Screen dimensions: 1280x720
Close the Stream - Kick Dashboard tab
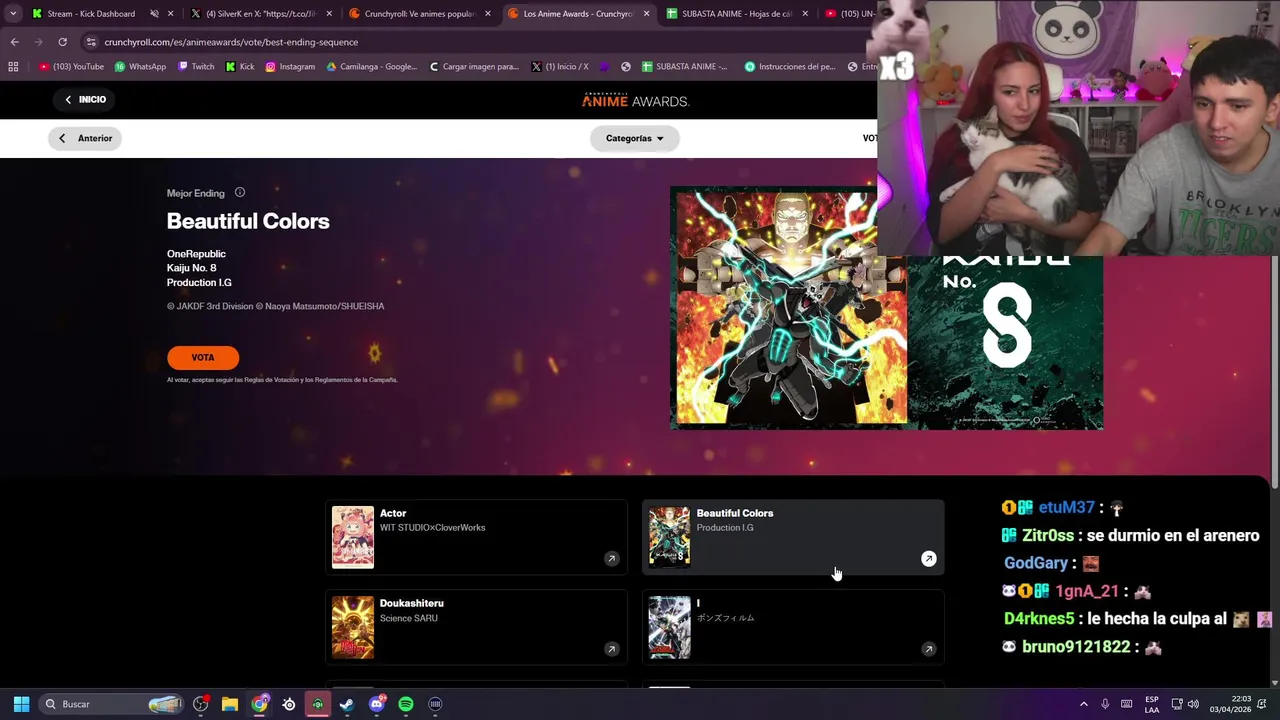pyautogui.click(x=171, y=14)
